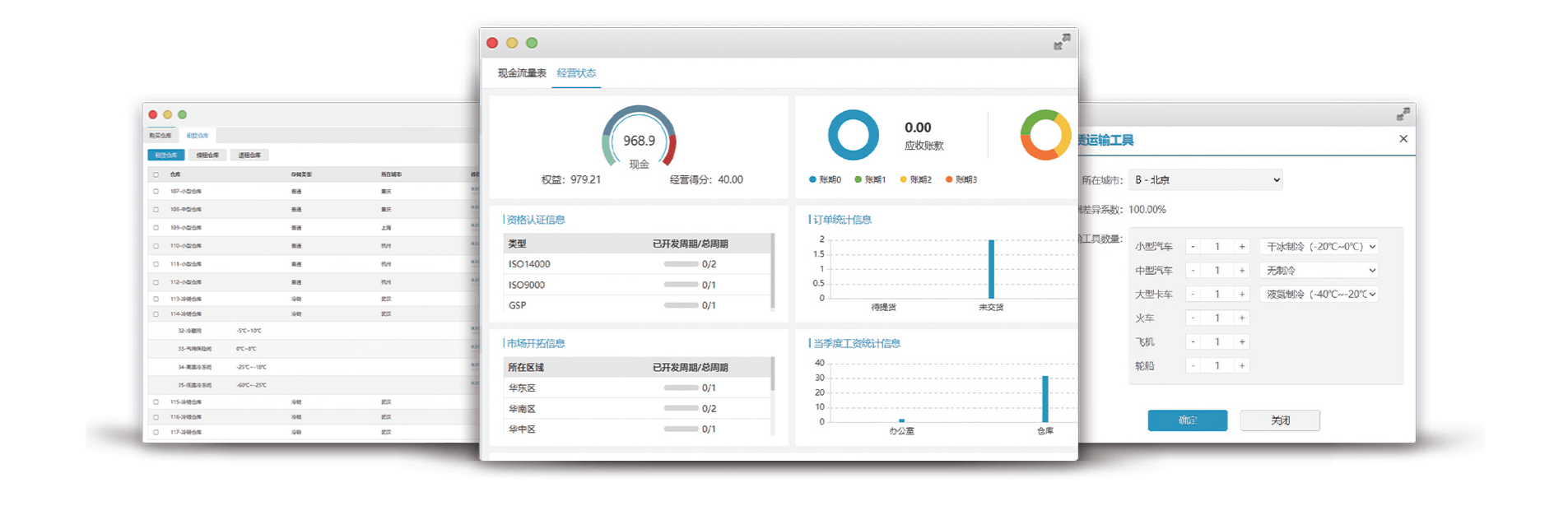Click the 968.9 现金 gauge
1568x506 pixels.
(639, 140)
